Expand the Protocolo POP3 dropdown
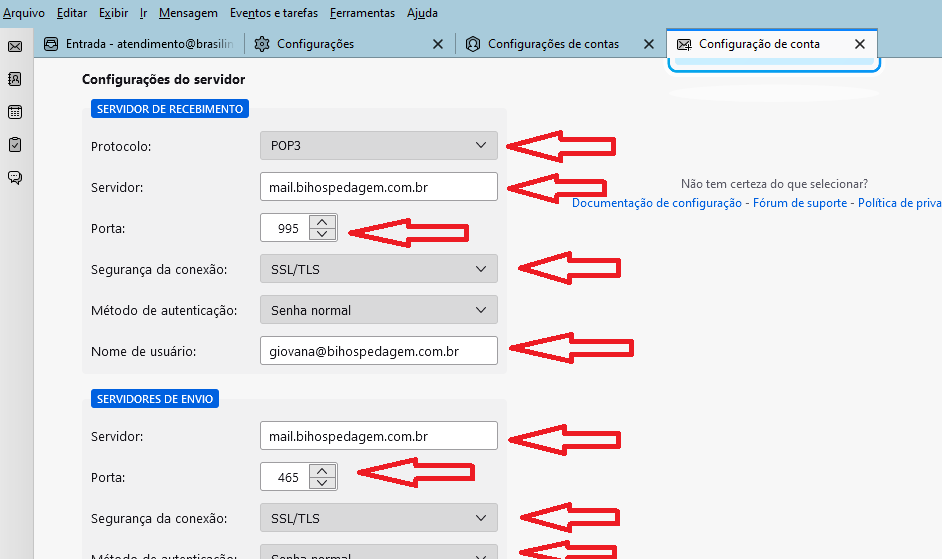942x559 pixels. point(378,145)
